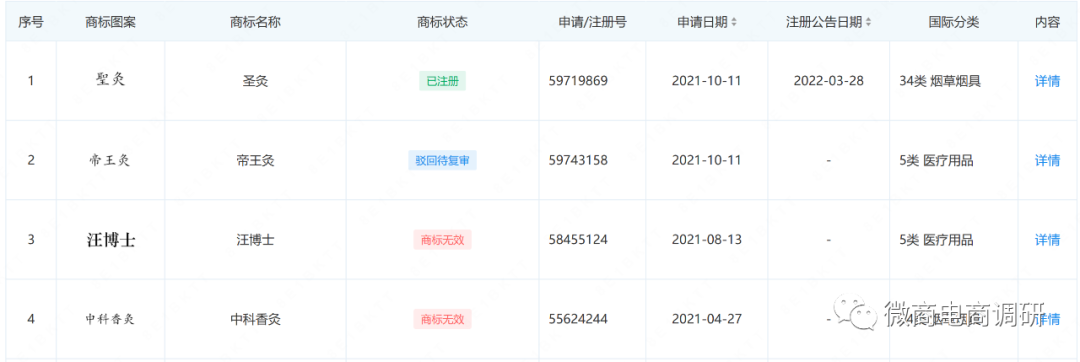Click sequence number 4 cell
The height and width of the screenshot is (362, 1080).
(x=30, y=319)
